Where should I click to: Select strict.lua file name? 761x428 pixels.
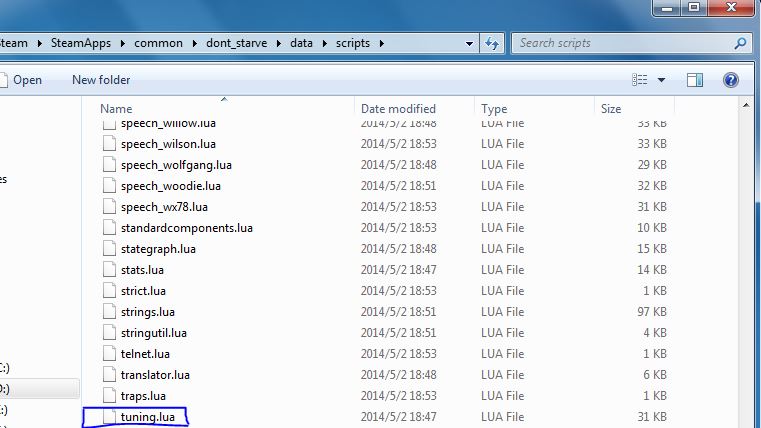(x=143, y=291)
